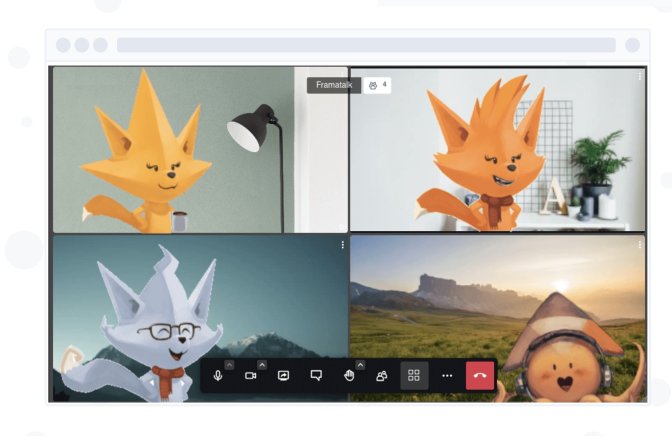The height and width of the screenshot is (436, 672).
Task: Click the browser address bar
Action: click(365, 45)
